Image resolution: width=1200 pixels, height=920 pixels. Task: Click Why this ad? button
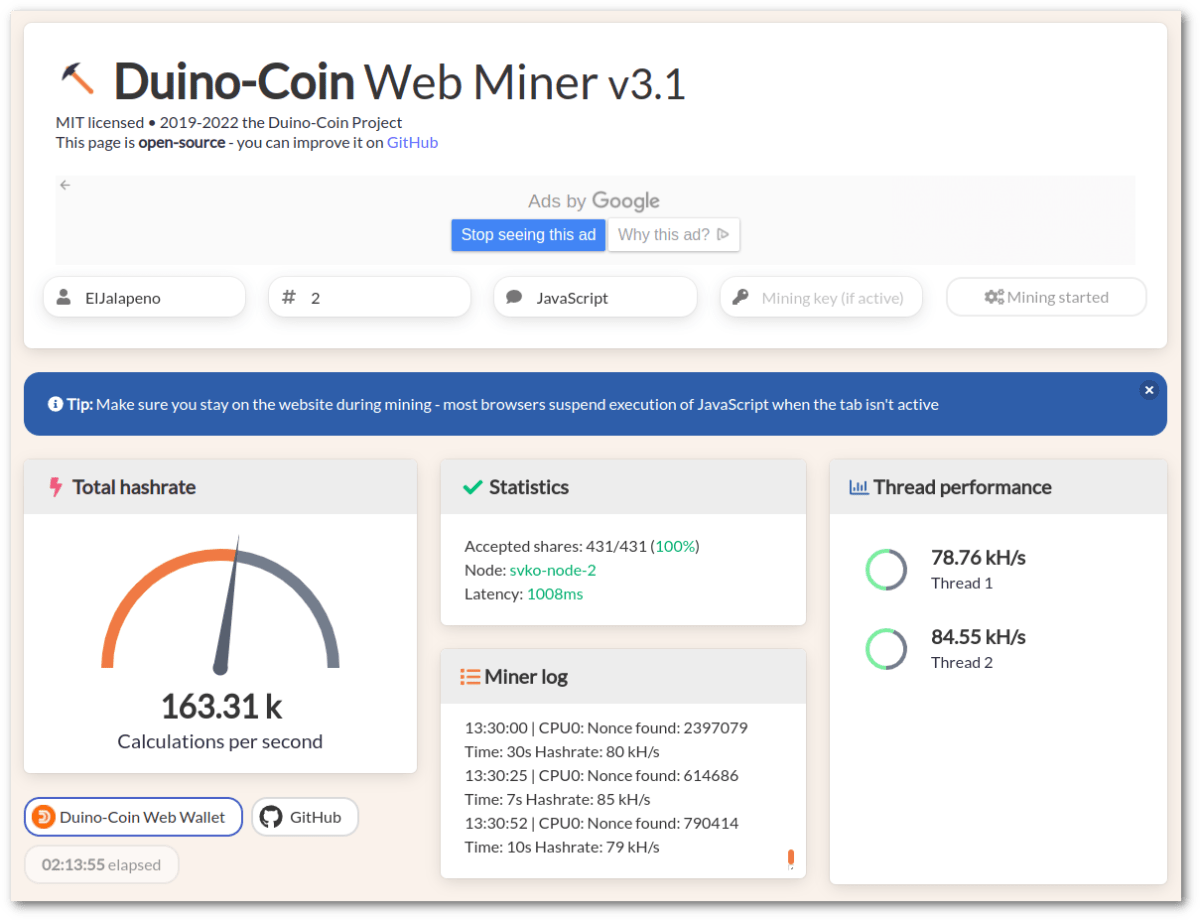(x=674, y=235)
